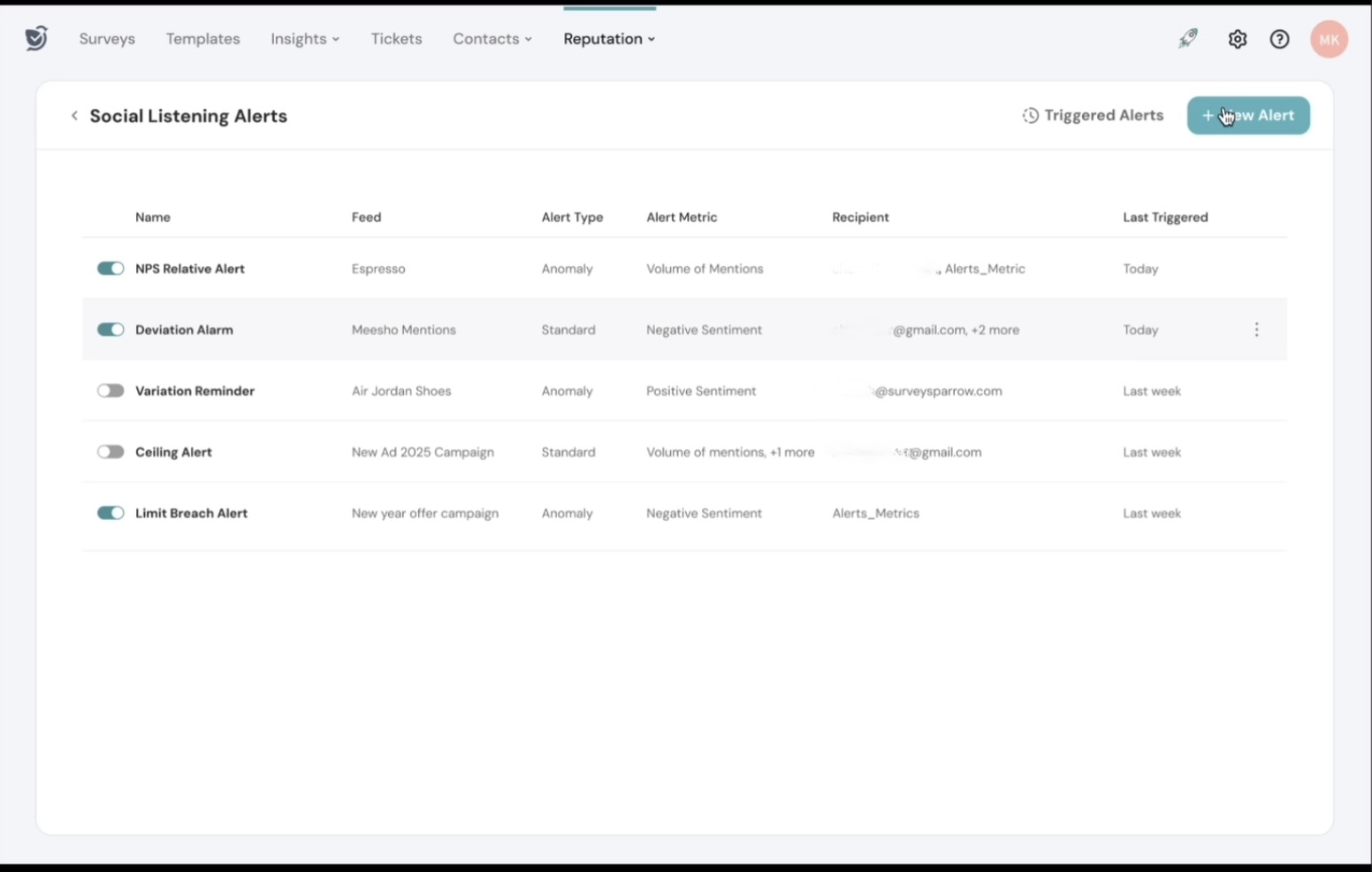This screenshot has width=1372, height=872.
Task: Open the rocket launch icon
Action: click(x=1188, y=38)
